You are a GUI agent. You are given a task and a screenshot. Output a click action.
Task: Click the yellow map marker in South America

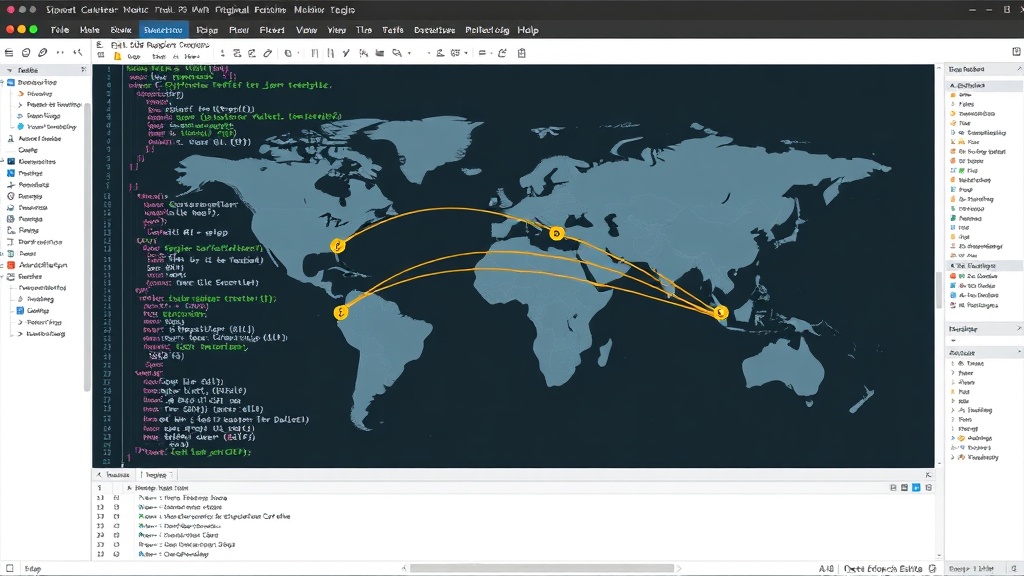(x=340, y=312)
